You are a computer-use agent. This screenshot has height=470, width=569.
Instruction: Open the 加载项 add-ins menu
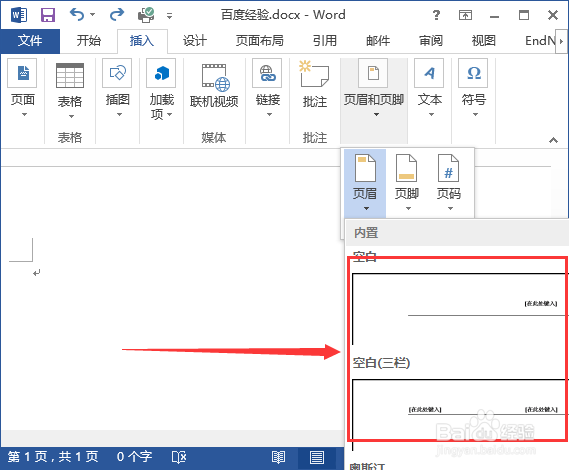(161, 89)
